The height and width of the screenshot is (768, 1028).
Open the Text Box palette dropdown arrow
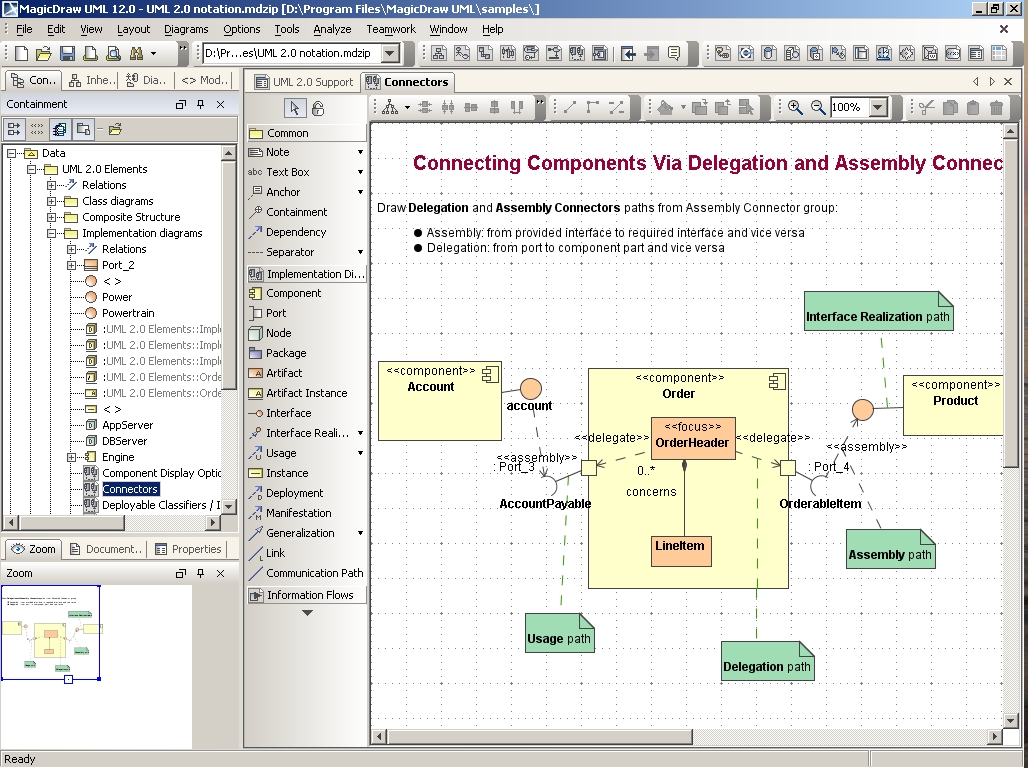[360, 172]
